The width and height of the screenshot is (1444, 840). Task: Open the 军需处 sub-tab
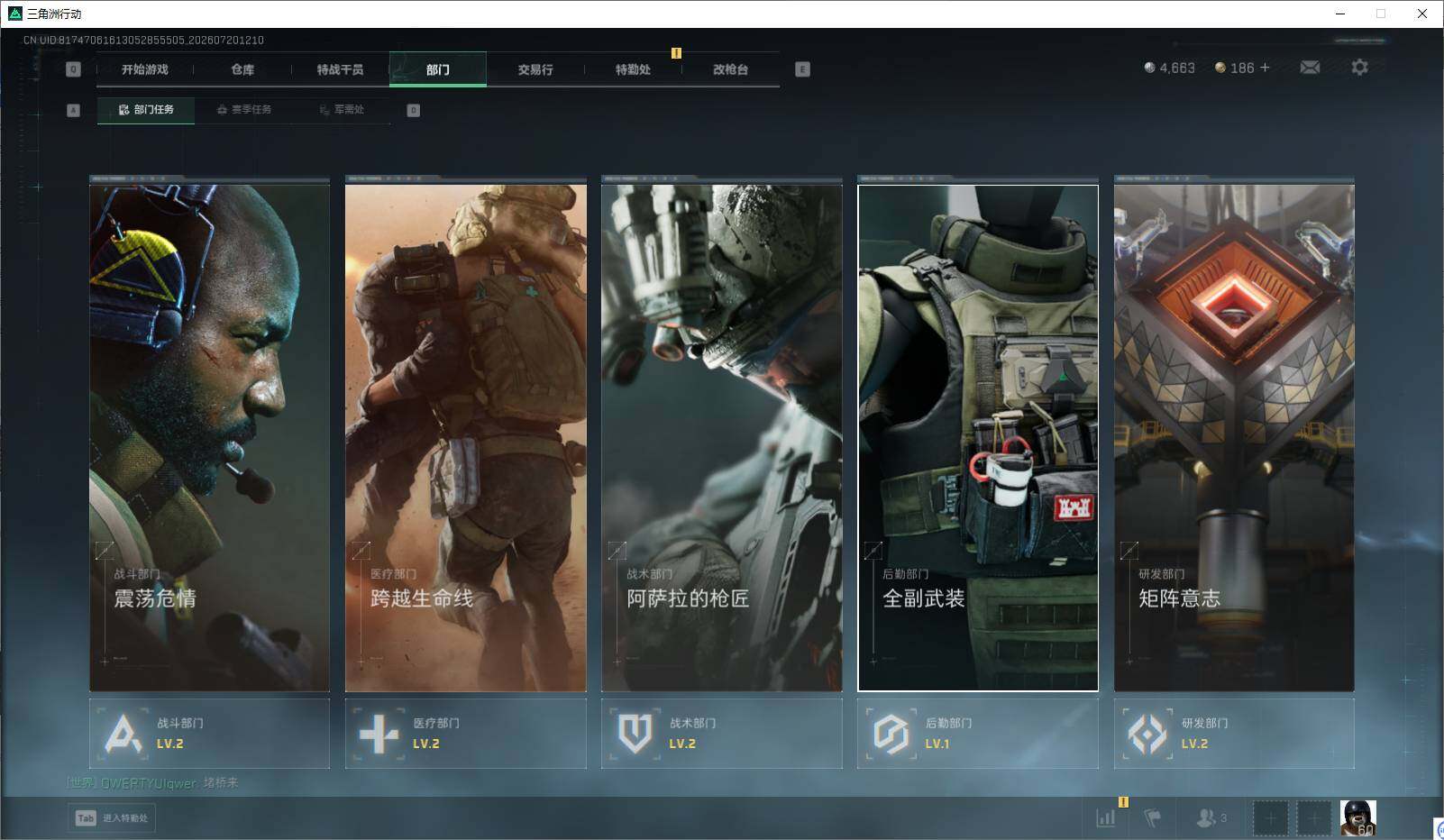coord(341,110)
